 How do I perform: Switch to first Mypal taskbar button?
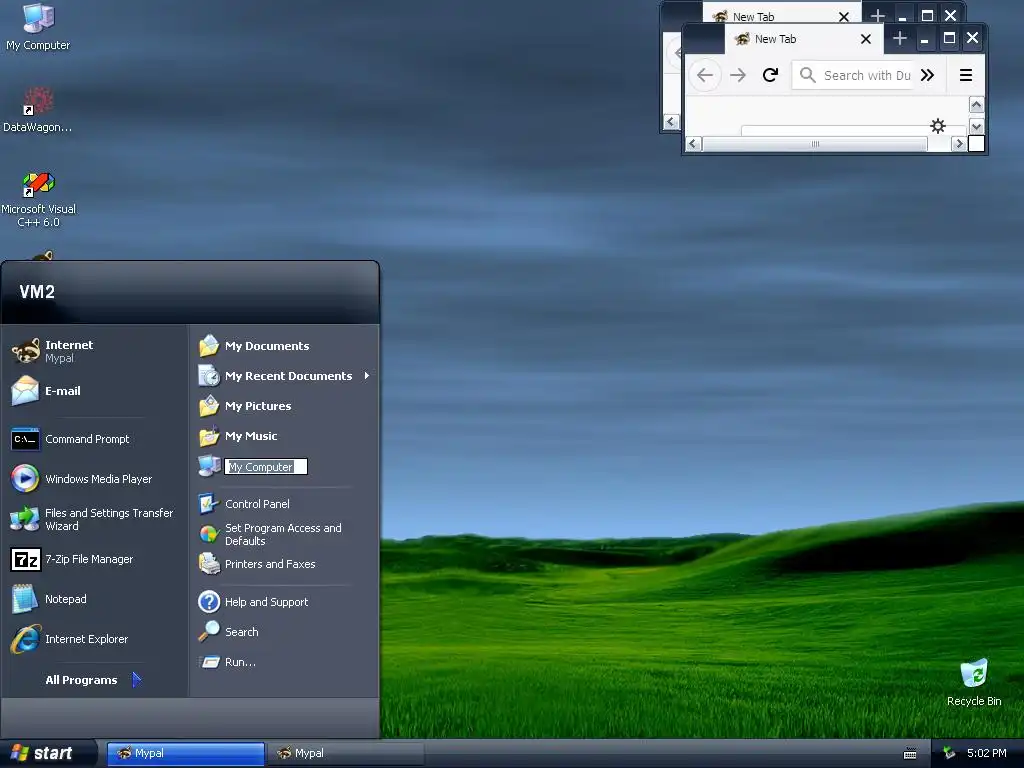point(186,754)
